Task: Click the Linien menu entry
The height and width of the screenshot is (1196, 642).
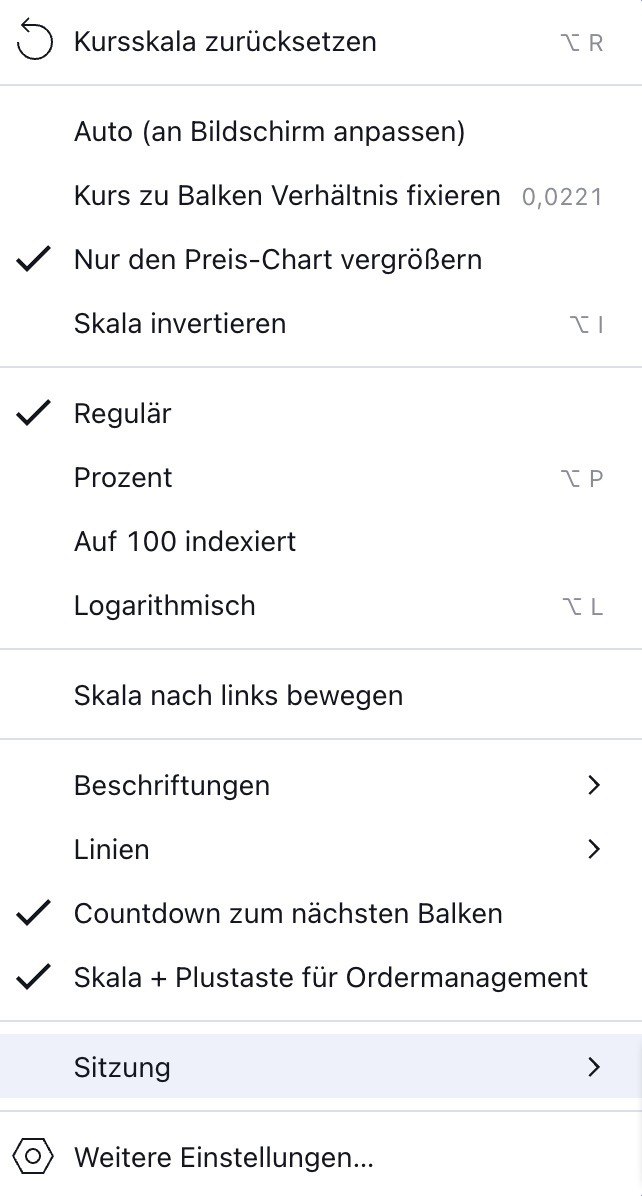Action: coord(112,849)
